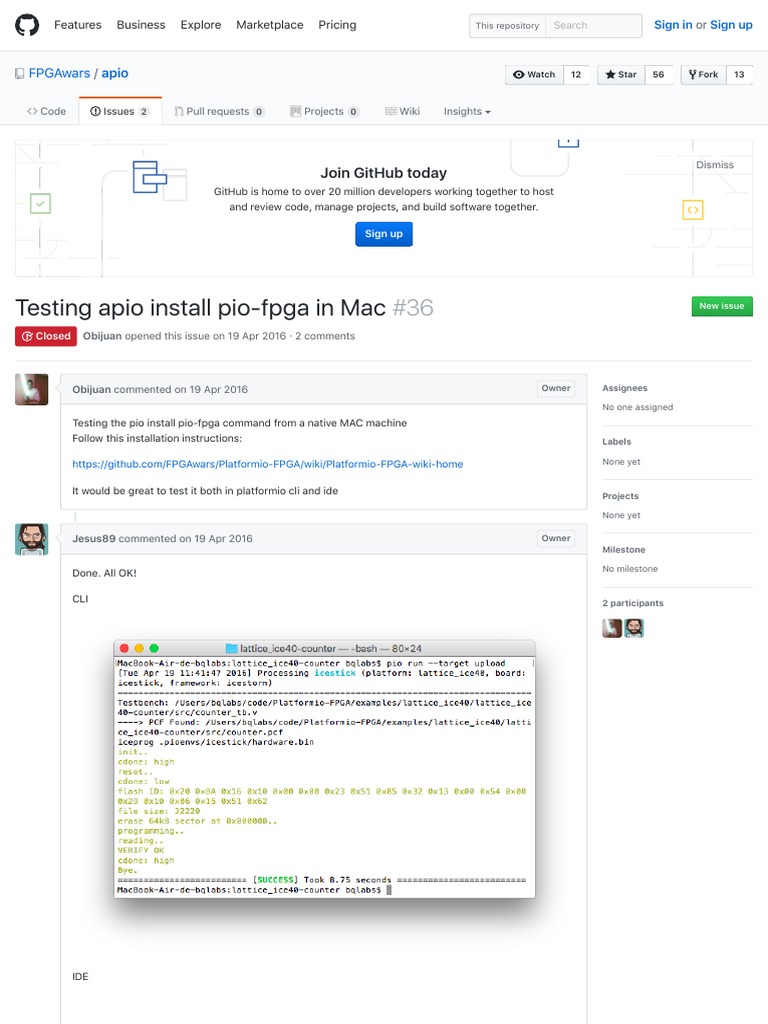Click Jesus89's avatar beside second comment

coord(31,539)
